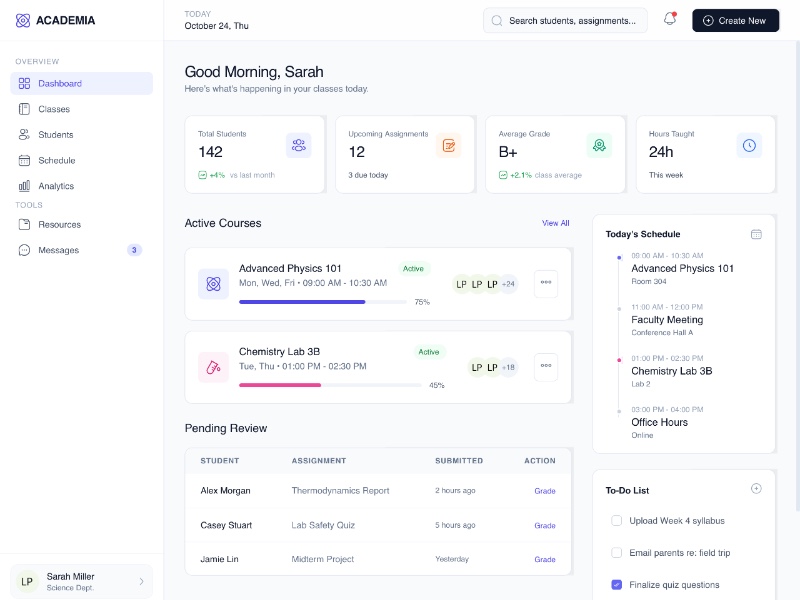The image size is (800, 600).
Task: Click the plus icon on the To-Do List
Action: click(x=757, y=489)
